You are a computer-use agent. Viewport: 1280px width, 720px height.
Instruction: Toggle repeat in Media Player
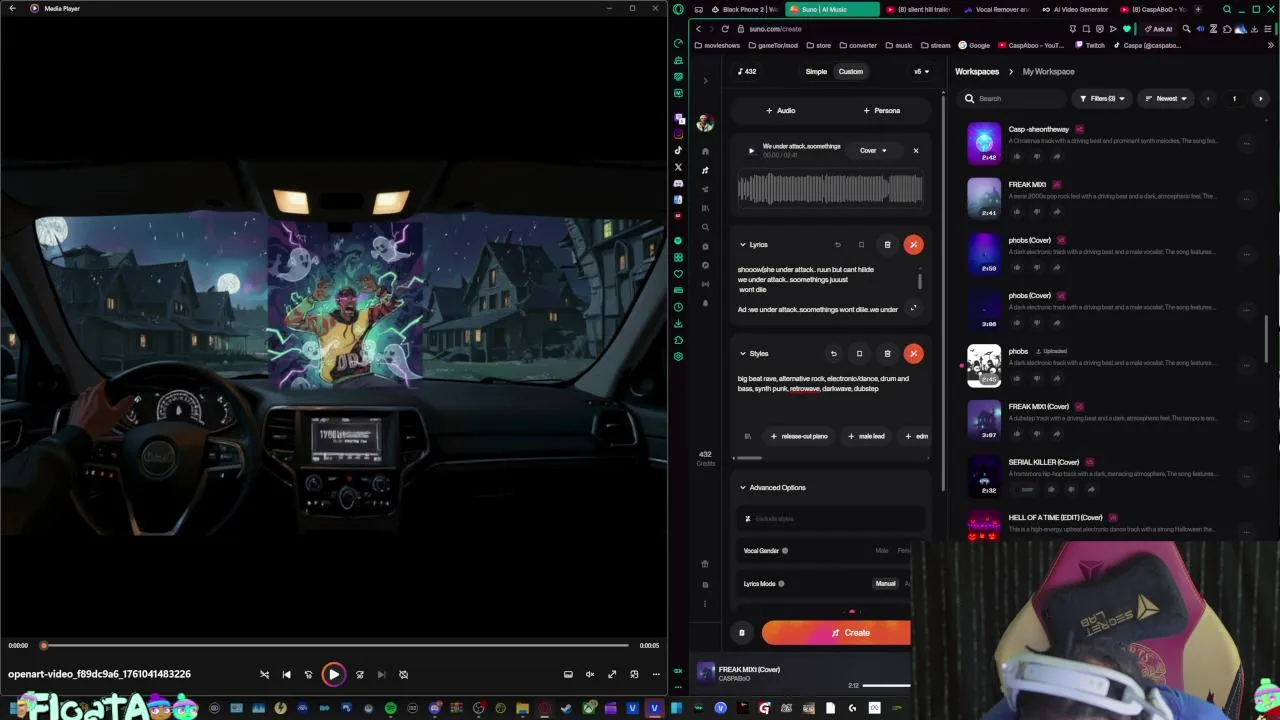click(404, 674)
